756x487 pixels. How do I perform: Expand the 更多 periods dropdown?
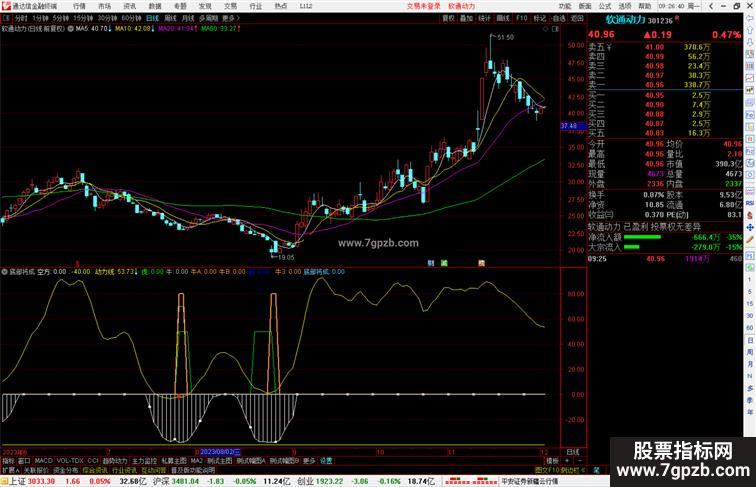pyautogui.click(x=230, y=18)
